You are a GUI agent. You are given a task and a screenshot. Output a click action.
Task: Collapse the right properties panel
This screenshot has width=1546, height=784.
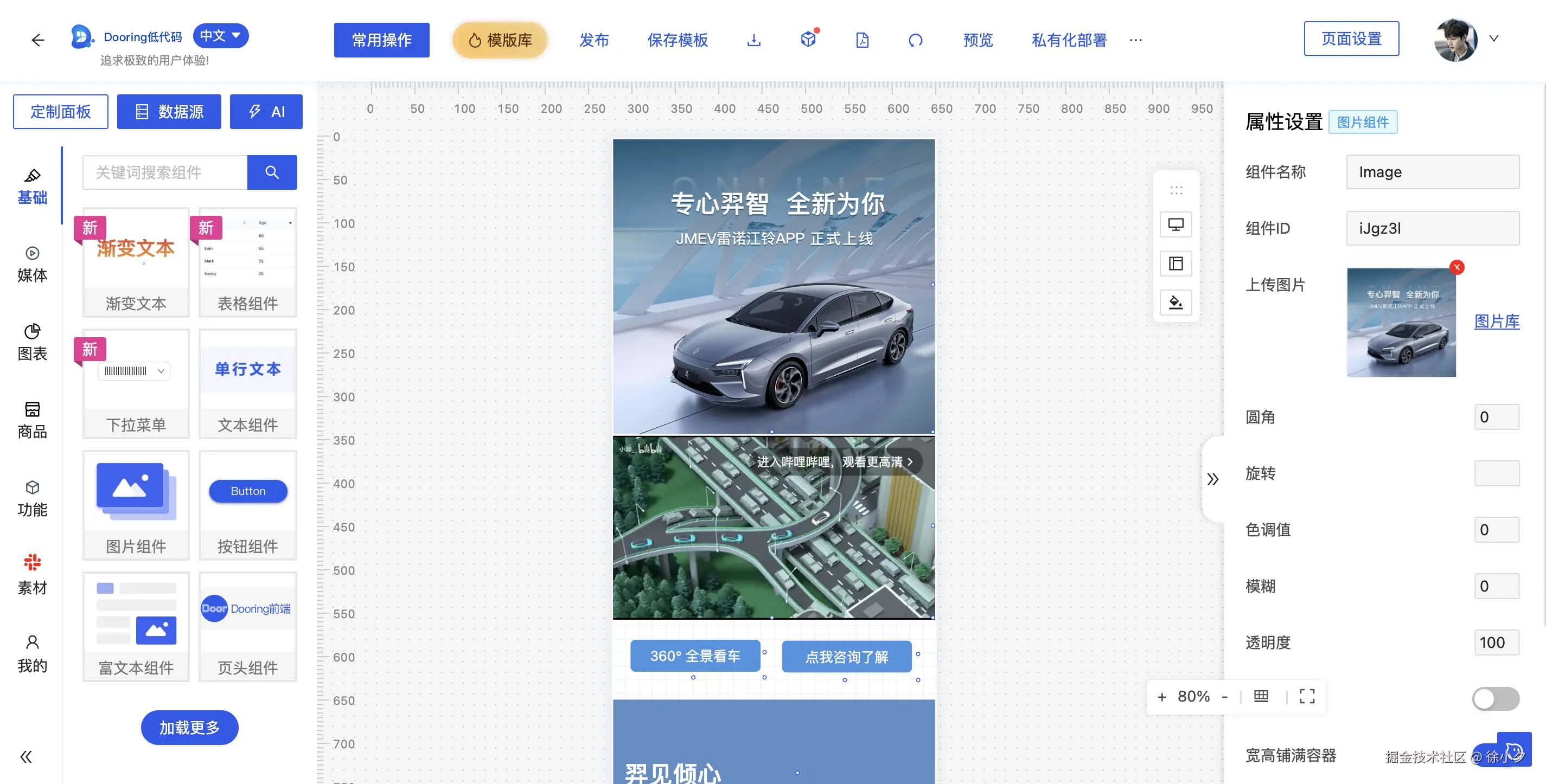click(x=1213, y=479)
